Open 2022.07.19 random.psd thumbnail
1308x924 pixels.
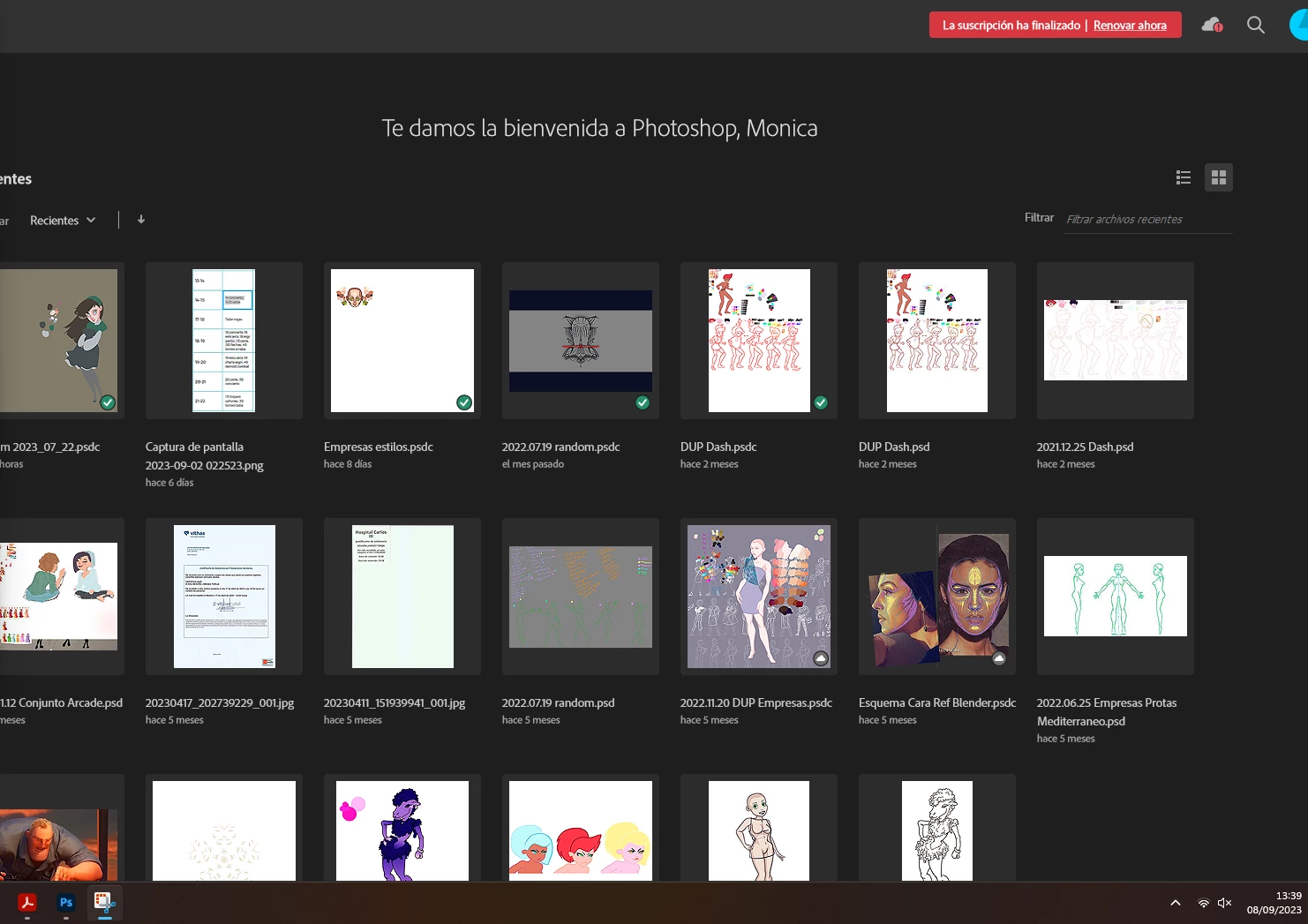(x=581, y=597)
